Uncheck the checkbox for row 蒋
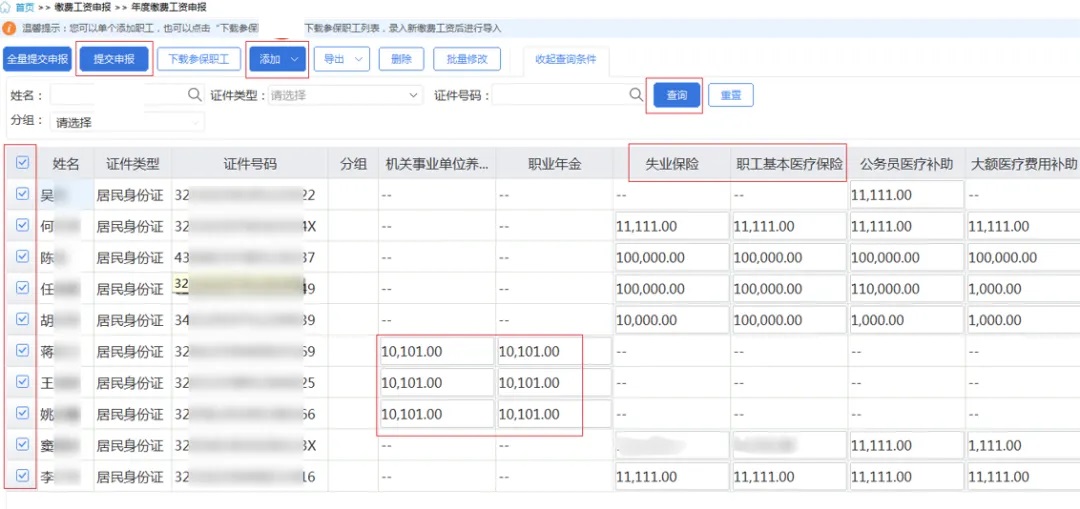 [x=23, y=351]
